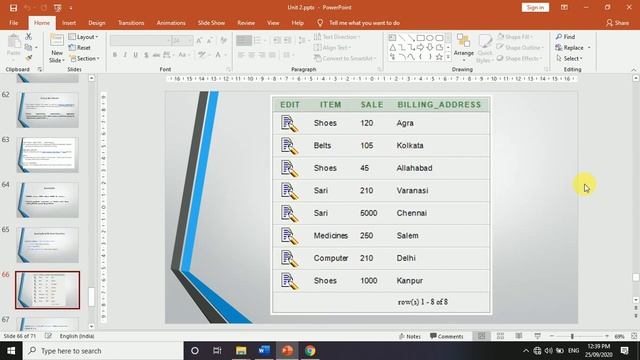Open Chrome from the taskbar
Image resolution: width=640 pixels, height=360 pixels.
[x=310, y=351]
